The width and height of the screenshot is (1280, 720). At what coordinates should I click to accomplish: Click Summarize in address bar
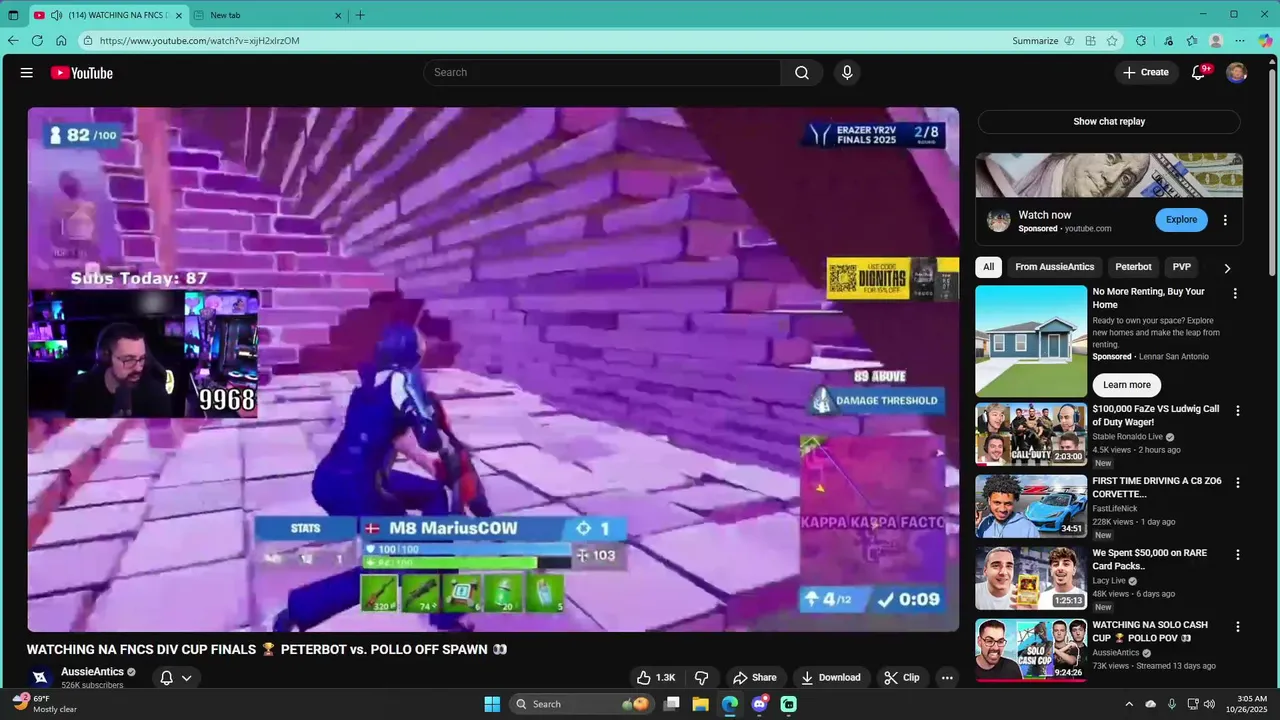pyautogui.click(x=1035, y=41)
